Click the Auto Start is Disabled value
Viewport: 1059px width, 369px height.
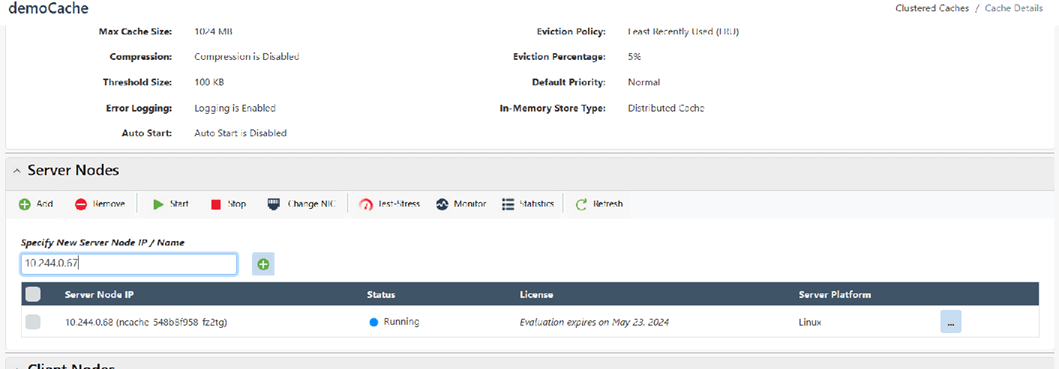240,133
